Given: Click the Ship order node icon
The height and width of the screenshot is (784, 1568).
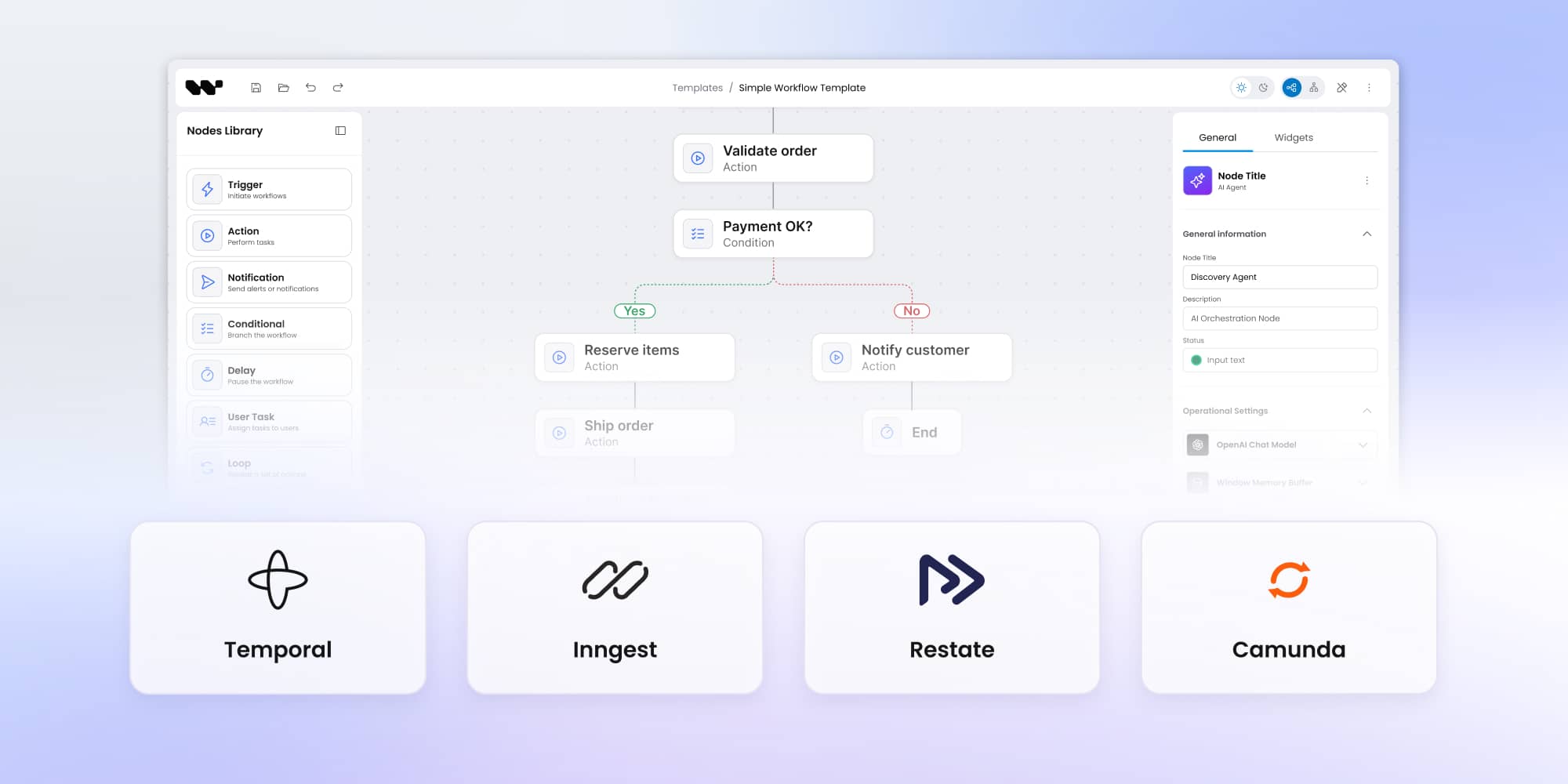Looking at the screenshot, I should (559, 433).
